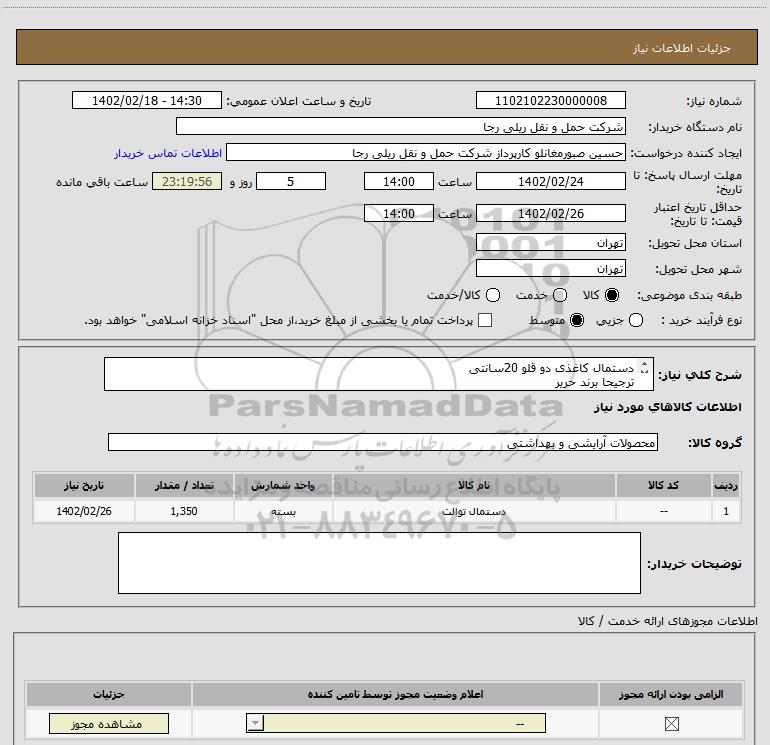Viewport: 770px width, 745px height.
Task: Click the response deadline date 1402/02/24
Action: pos(550,181)
